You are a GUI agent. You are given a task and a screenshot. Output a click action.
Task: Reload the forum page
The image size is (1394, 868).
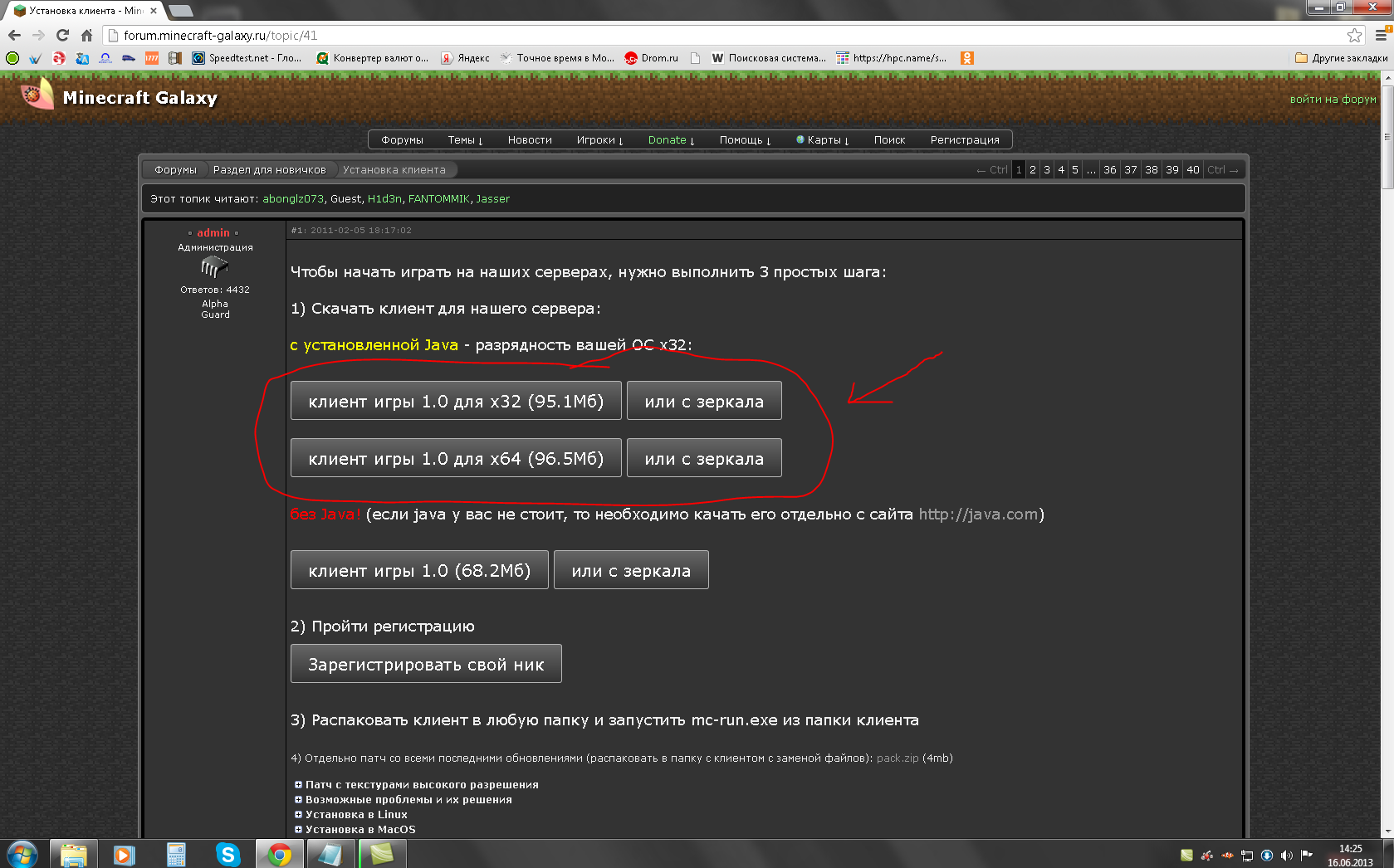pyautogui.click(x=62, y=35)
